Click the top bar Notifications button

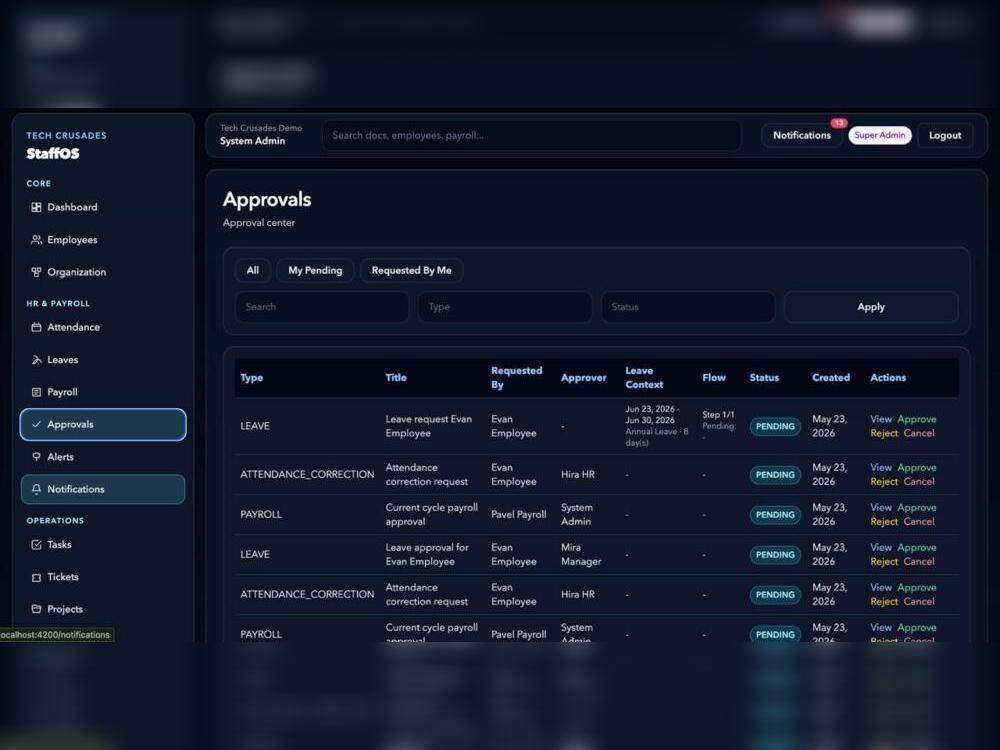(x=802, y=135)
